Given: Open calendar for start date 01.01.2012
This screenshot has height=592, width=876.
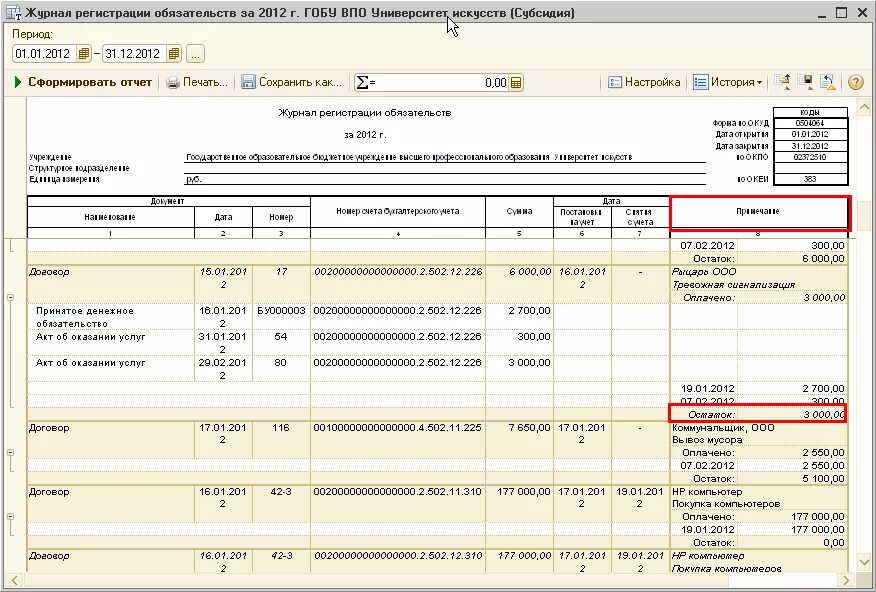Looking at the screenshot, I should pyautogui.click(x=84, y=54).
